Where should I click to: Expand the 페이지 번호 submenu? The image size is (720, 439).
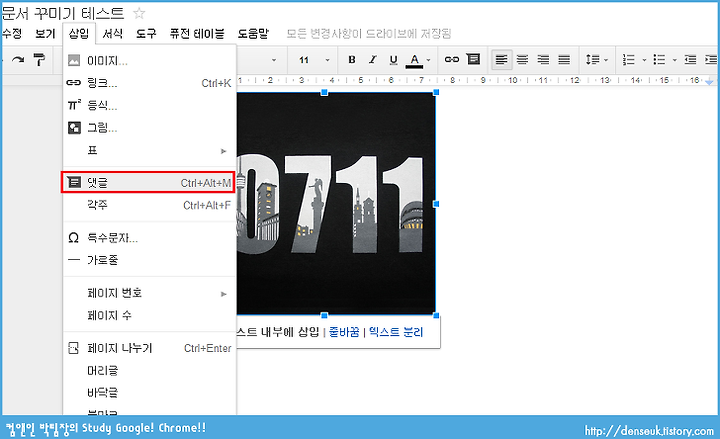(150, 293)
